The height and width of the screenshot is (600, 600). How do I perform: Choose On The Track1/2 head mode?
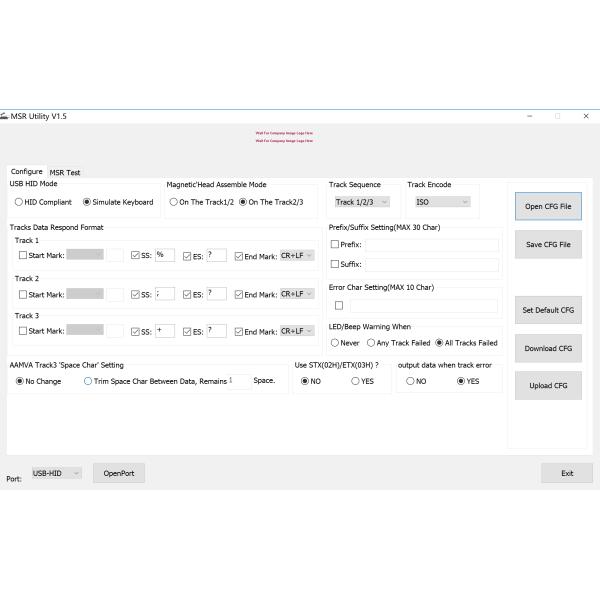[174, 202]
